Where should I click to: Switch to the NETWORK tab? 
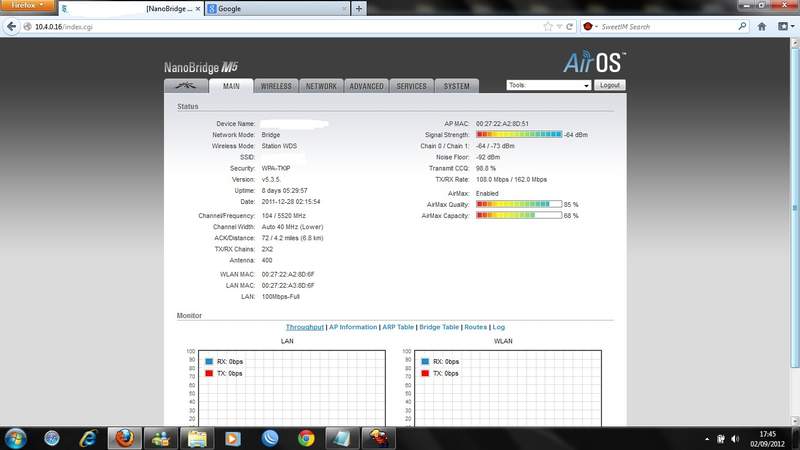tap(321, 86)
